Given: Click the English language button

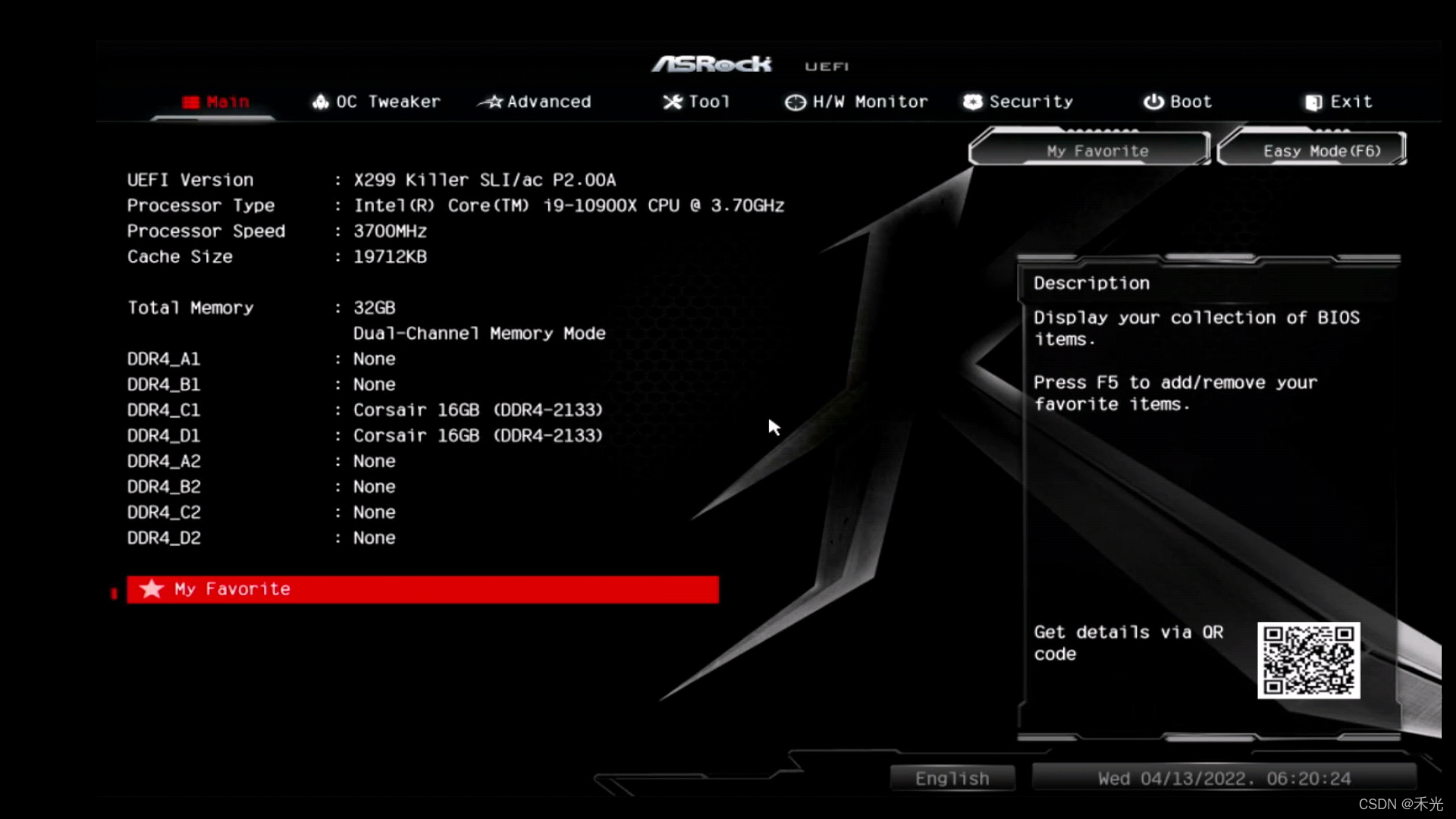Looking at the screenshot, I should [x=952, y=779].
